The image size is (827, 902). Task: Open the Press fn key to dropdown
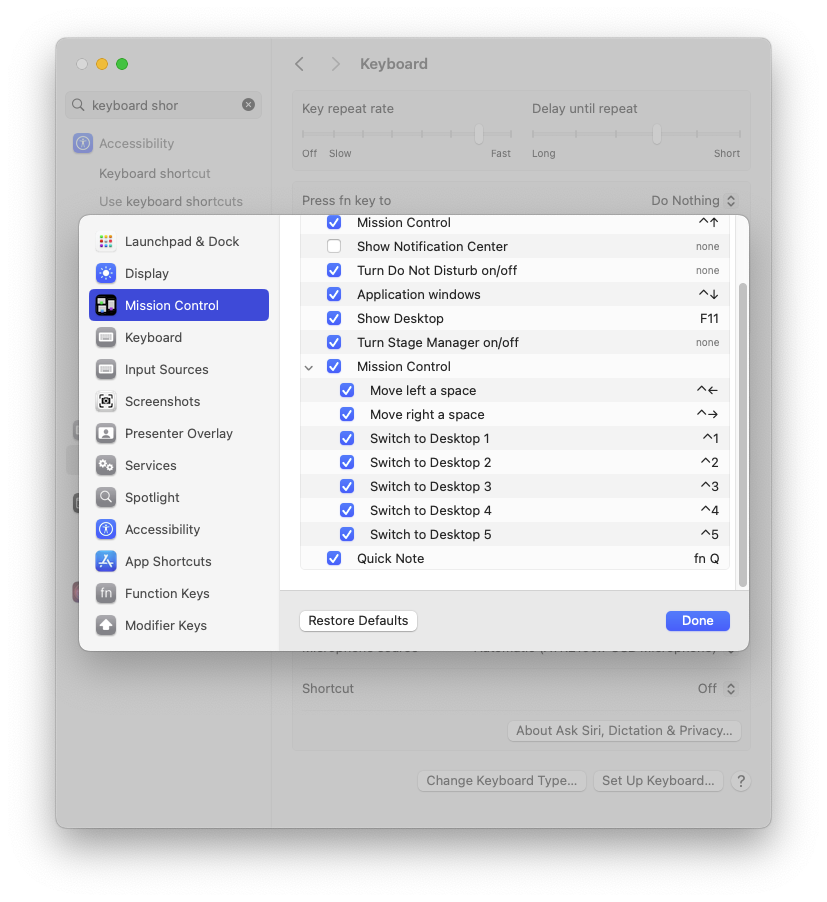click(694, 201)
